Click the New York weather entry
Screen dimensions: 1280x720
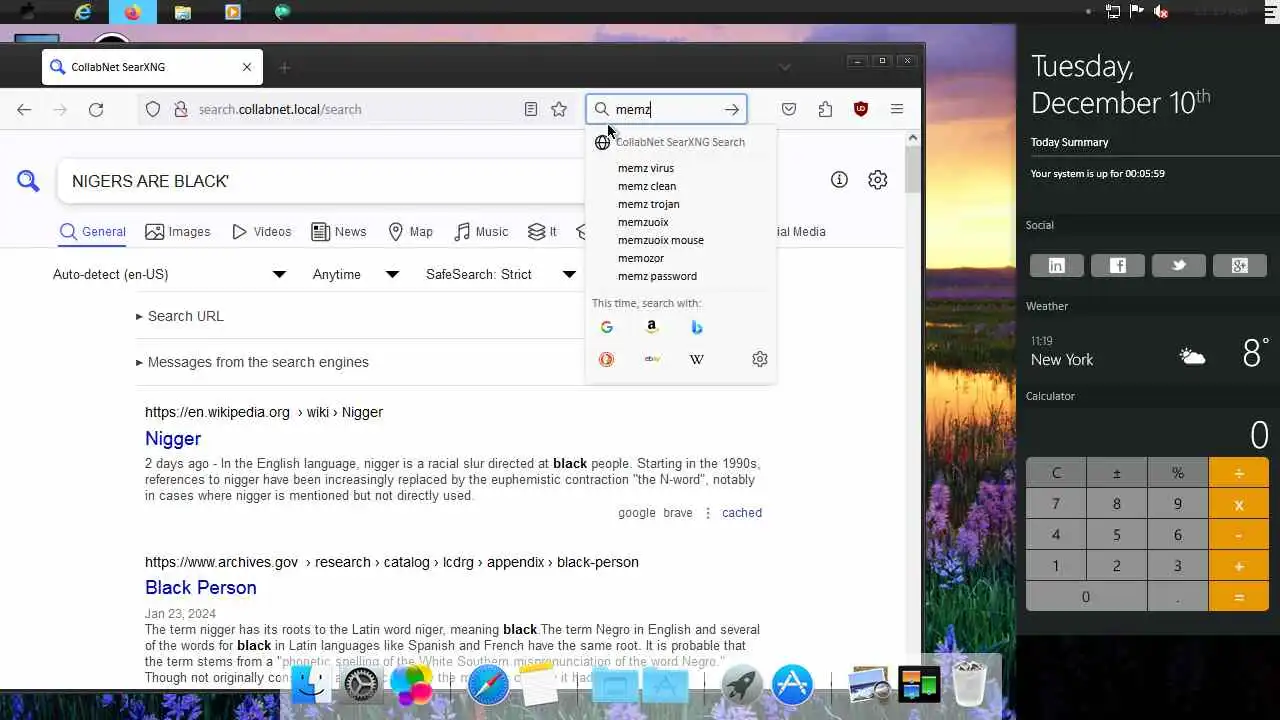pos(1148,352)
